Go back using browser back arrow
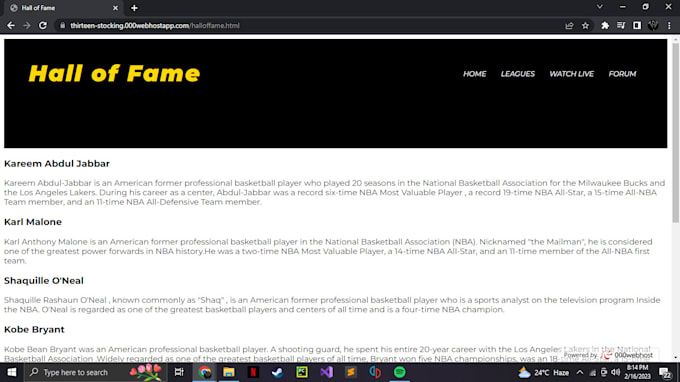 (11, 26)
